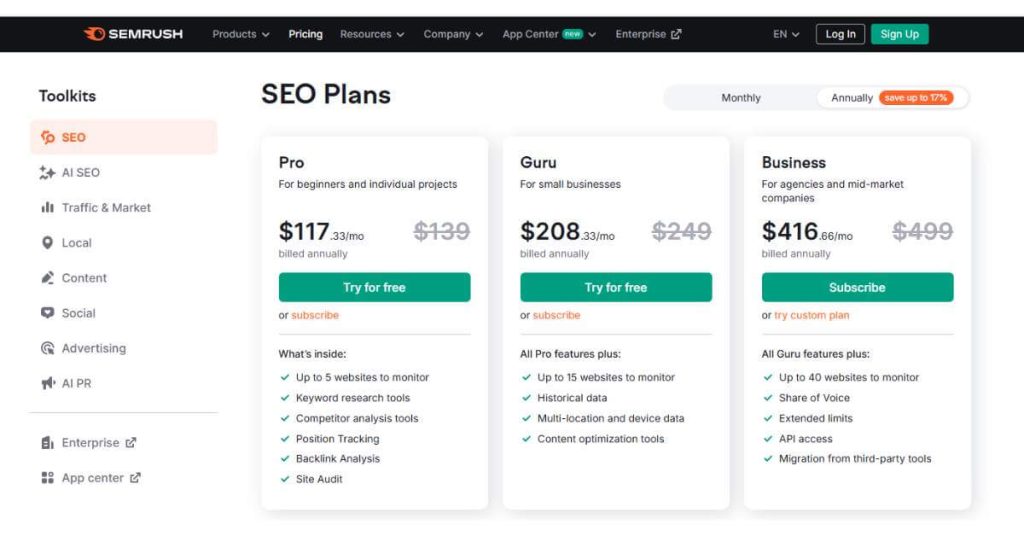The height and width of the screenshot is (536, 1024).
Task: Open the Content pencil icon
Action: point(47,278)
